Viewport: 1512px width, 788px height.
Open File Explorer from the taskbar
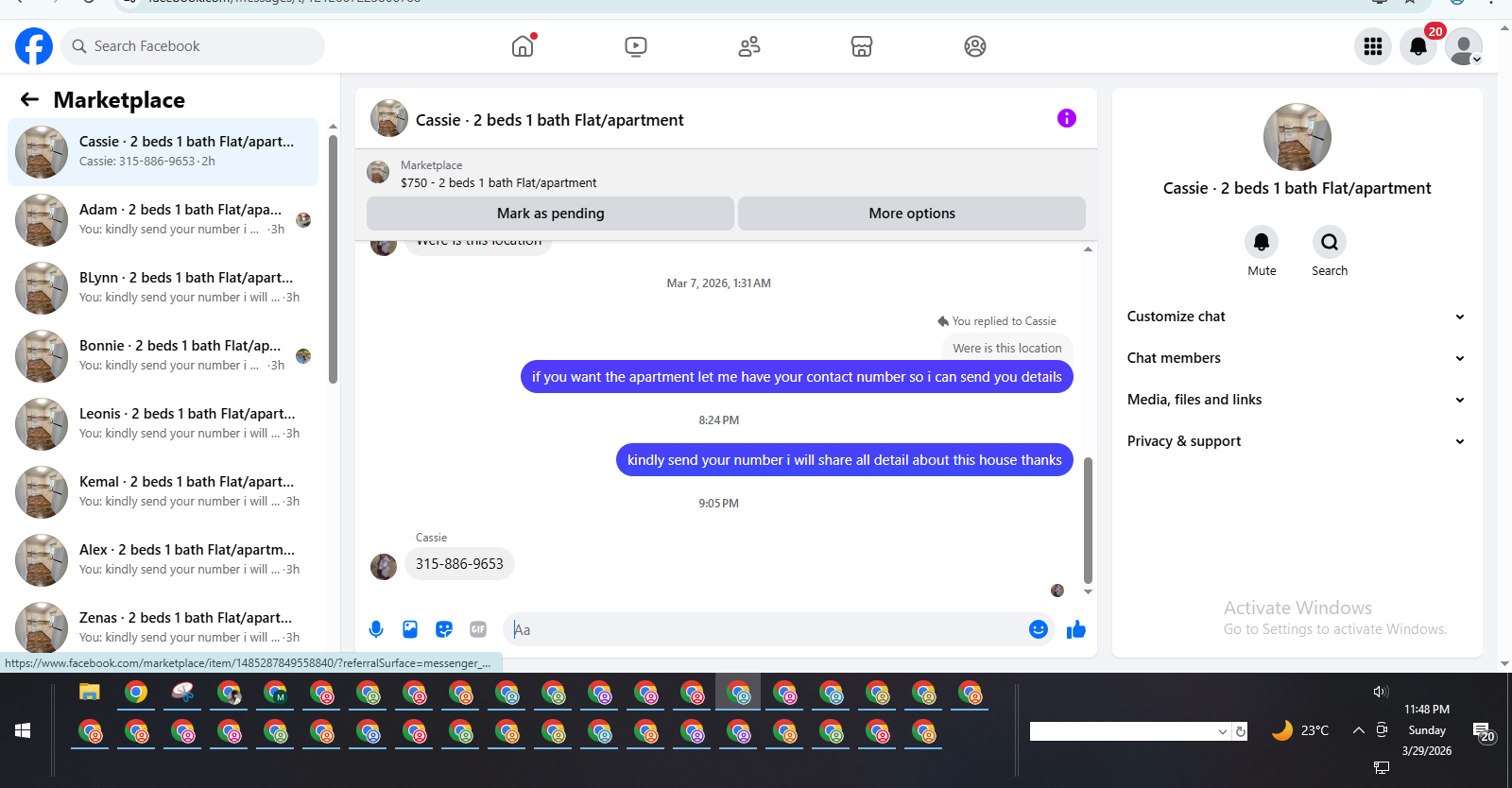[x=90, y=693]
